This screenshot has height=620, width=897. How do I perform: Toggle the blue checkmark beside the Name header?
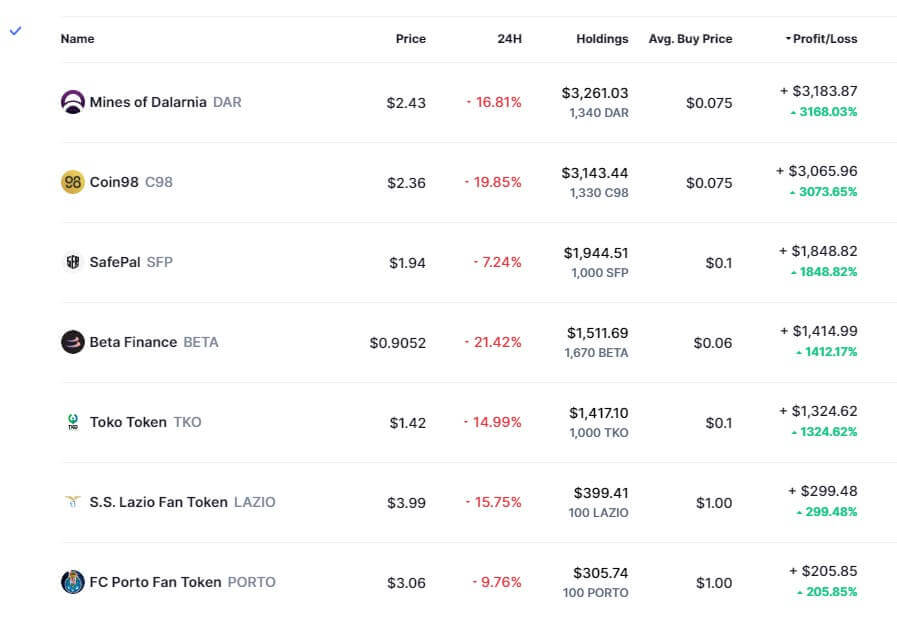(15, 31)
